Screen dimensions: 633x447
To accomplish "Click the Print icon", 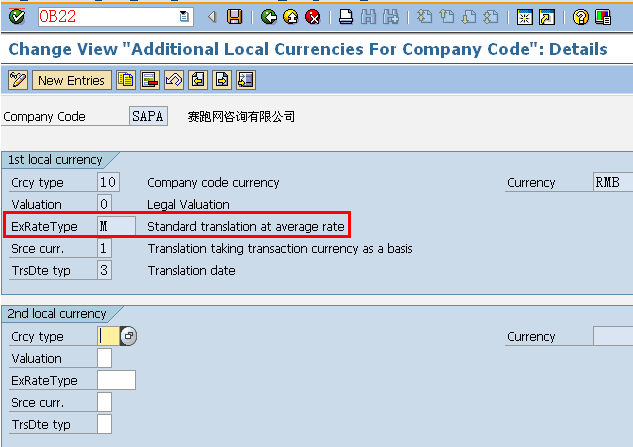I will (x=346, y=17).
